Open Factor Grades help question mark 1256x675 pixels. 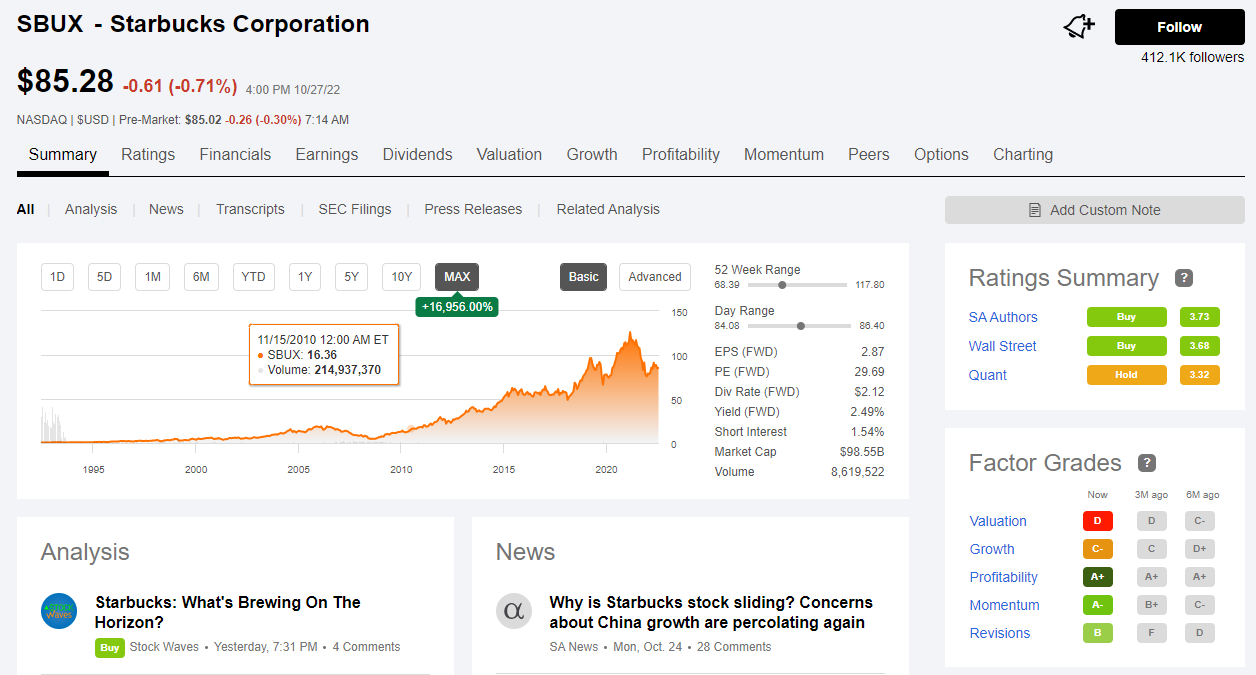(x=1147, y=463)
